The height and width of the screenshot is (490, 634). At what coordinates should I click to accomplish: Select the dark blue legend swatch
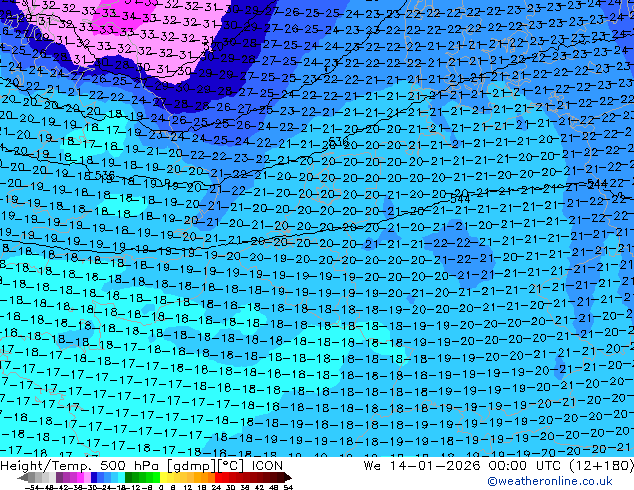point(94,478)
